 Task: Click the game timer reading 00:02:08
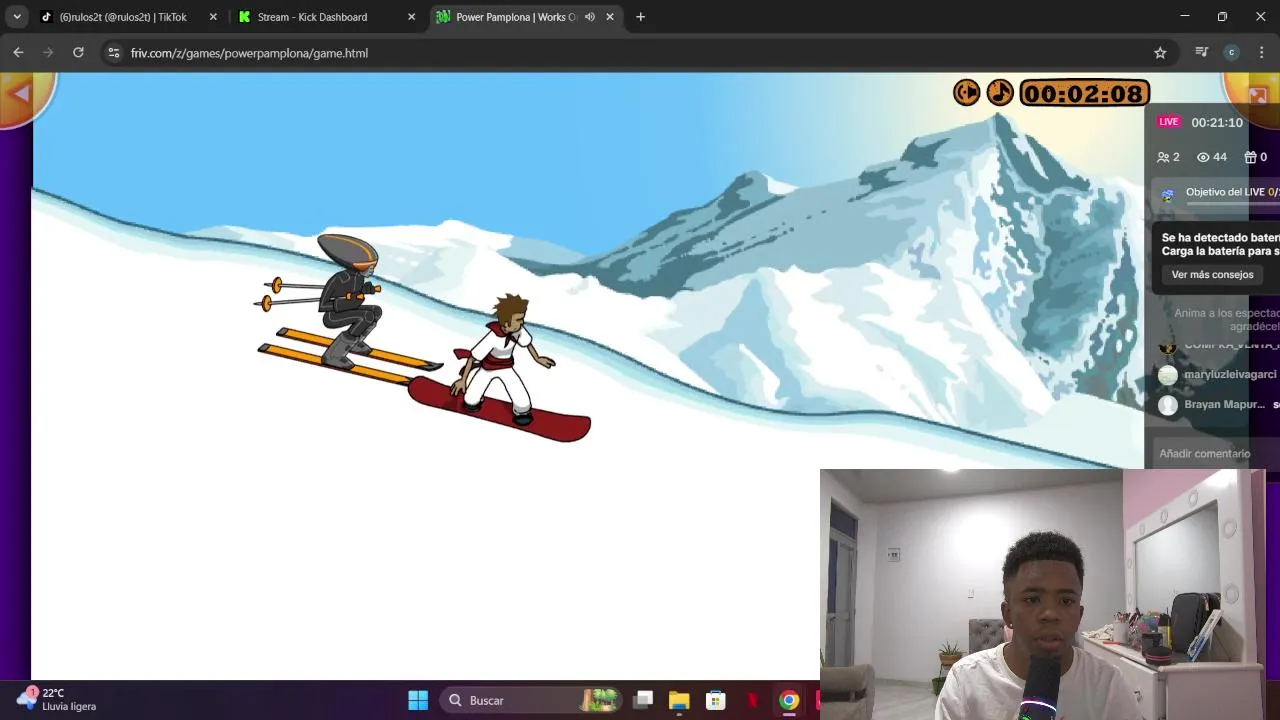(x=1085, y=94)
